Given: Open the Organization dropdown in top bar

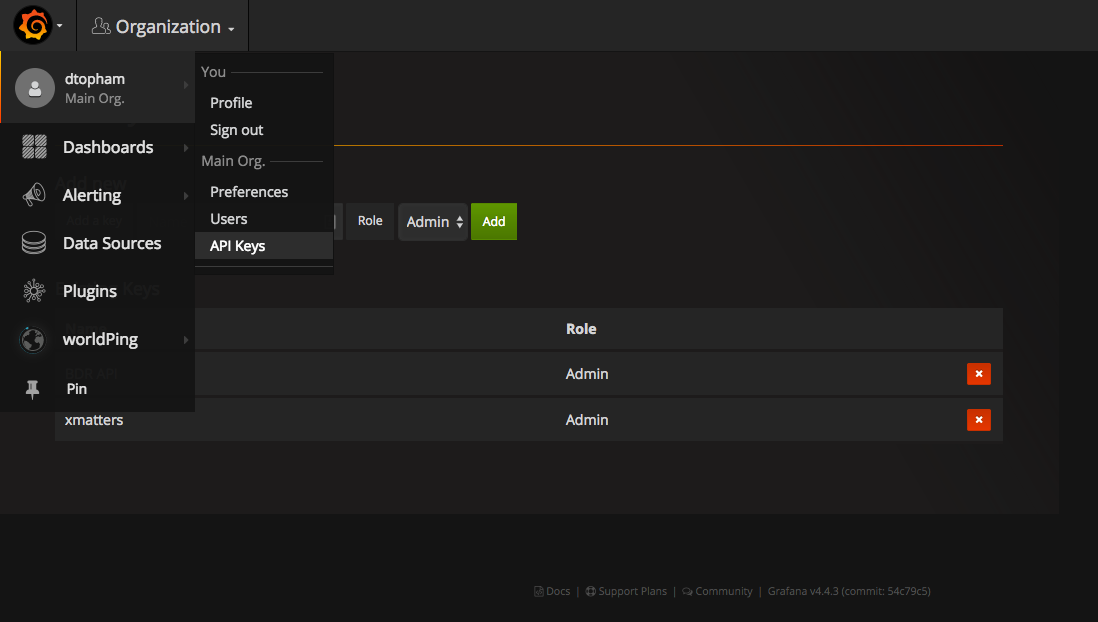Looking at the screenshot, I should click(x=162, y=26).
